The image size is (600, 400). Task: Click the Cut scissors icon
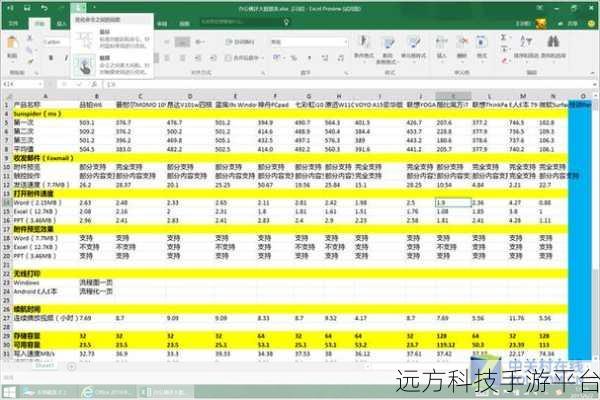pyautogui.click(x=29, y=38)
